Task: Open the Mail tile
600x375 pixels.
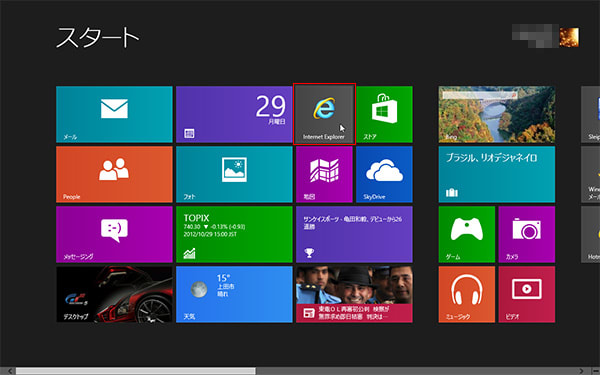Action: (x=114, y=114)
